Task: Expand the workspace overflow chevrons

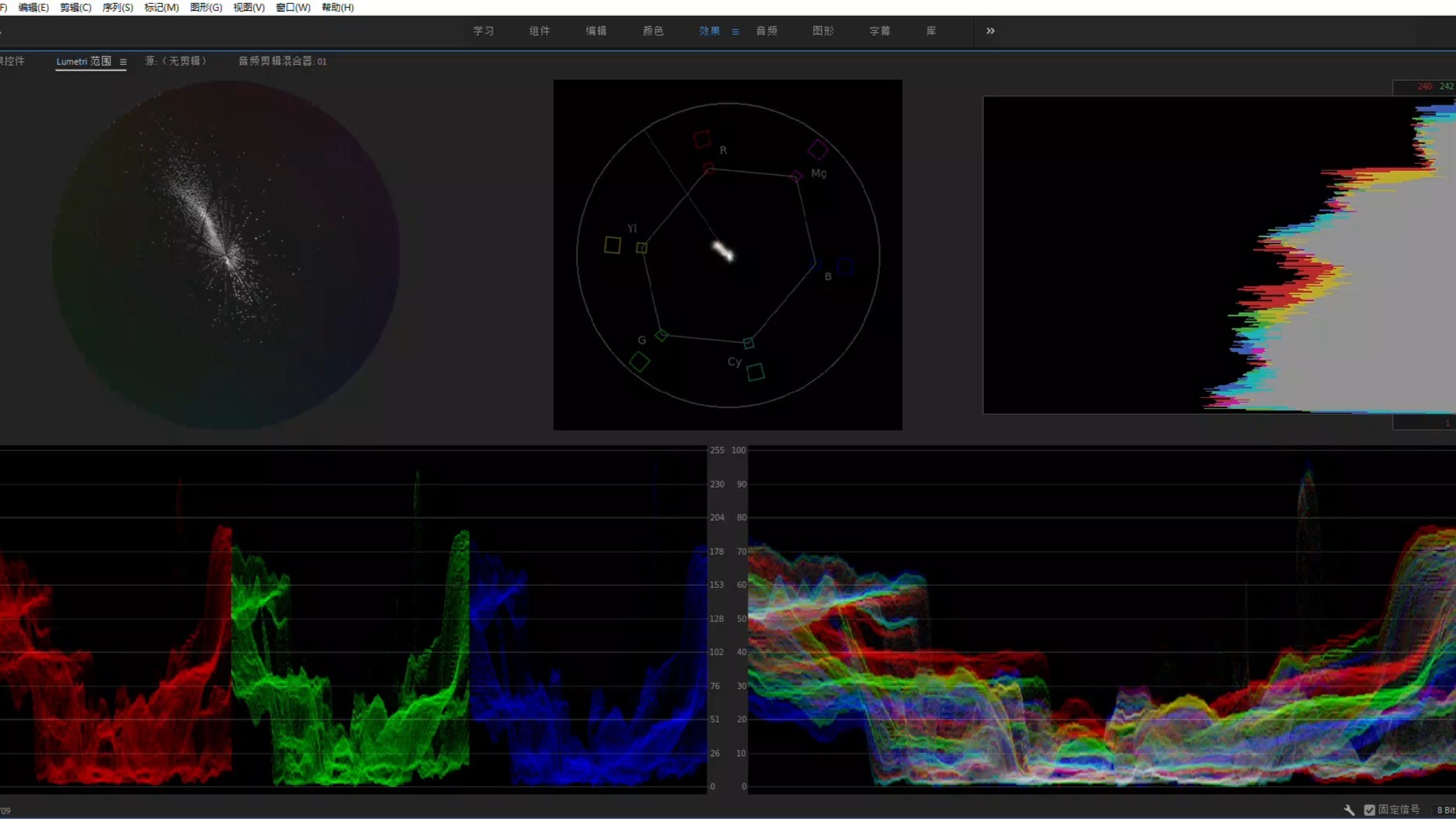Action: click(x=990, y=31)
